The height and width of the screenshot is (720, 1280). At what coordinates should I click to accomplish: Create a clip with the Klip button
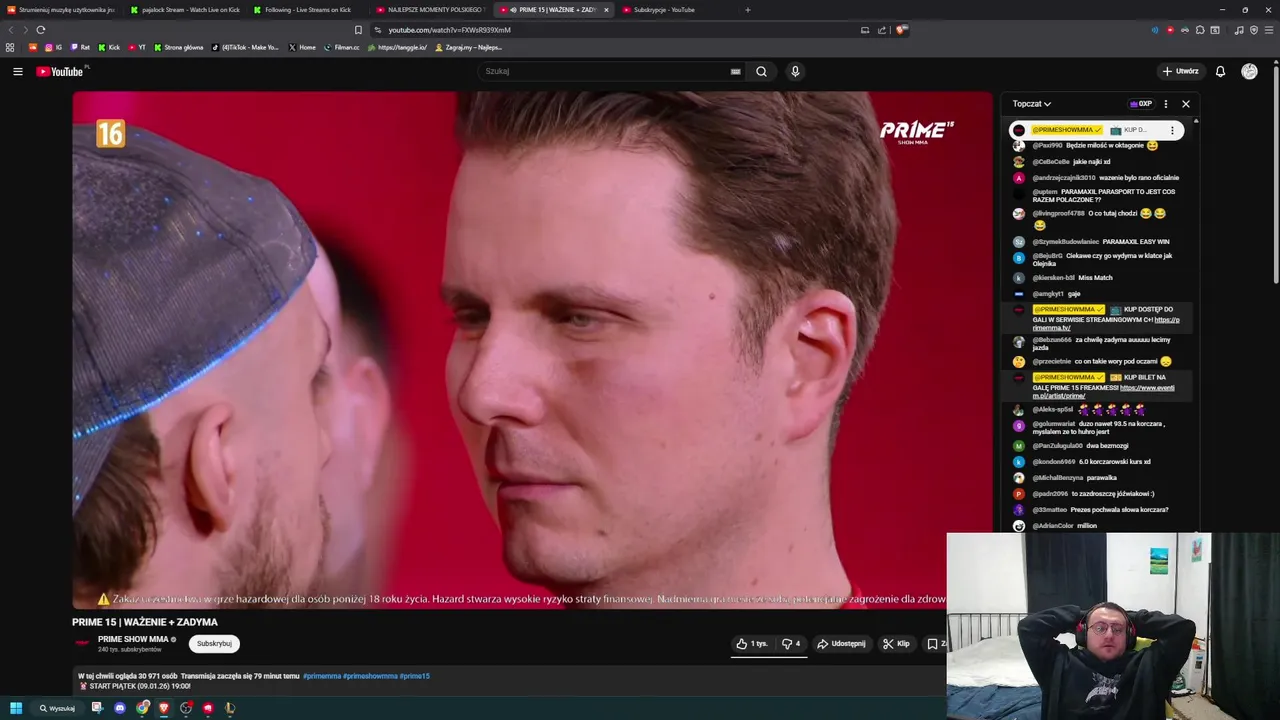896,644
